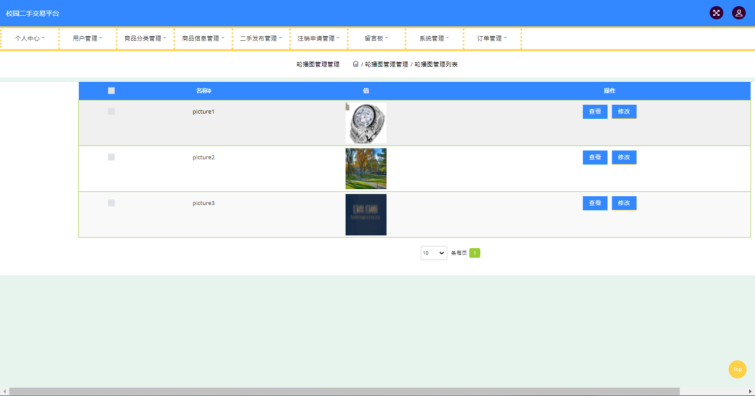Screen dimensions: 755x396
Task: Open the 系统管理 menu
Action: tap(434, 38)
